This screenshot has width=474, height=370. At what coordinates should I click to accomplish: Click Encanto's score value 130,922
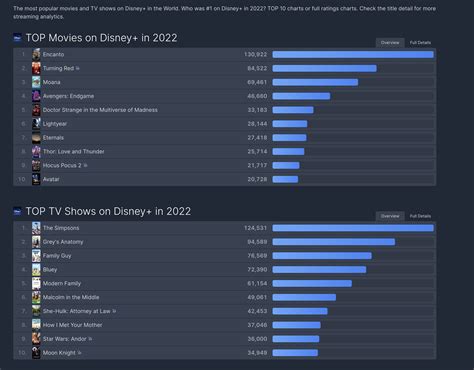[x=256, y=54]
